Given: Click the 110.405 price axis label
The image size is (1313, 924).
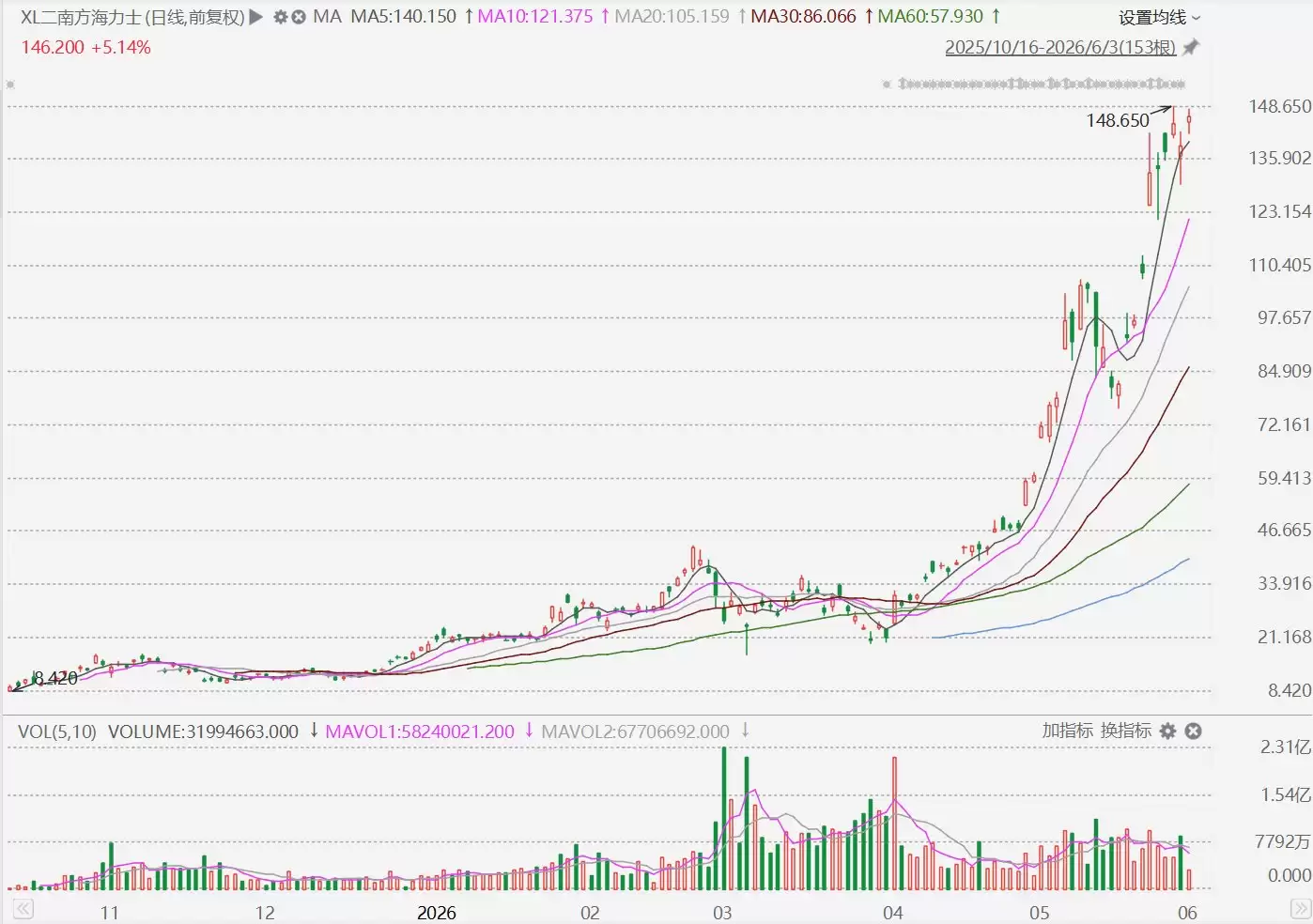Looking at the screenshot, I should click(1279, 265).
